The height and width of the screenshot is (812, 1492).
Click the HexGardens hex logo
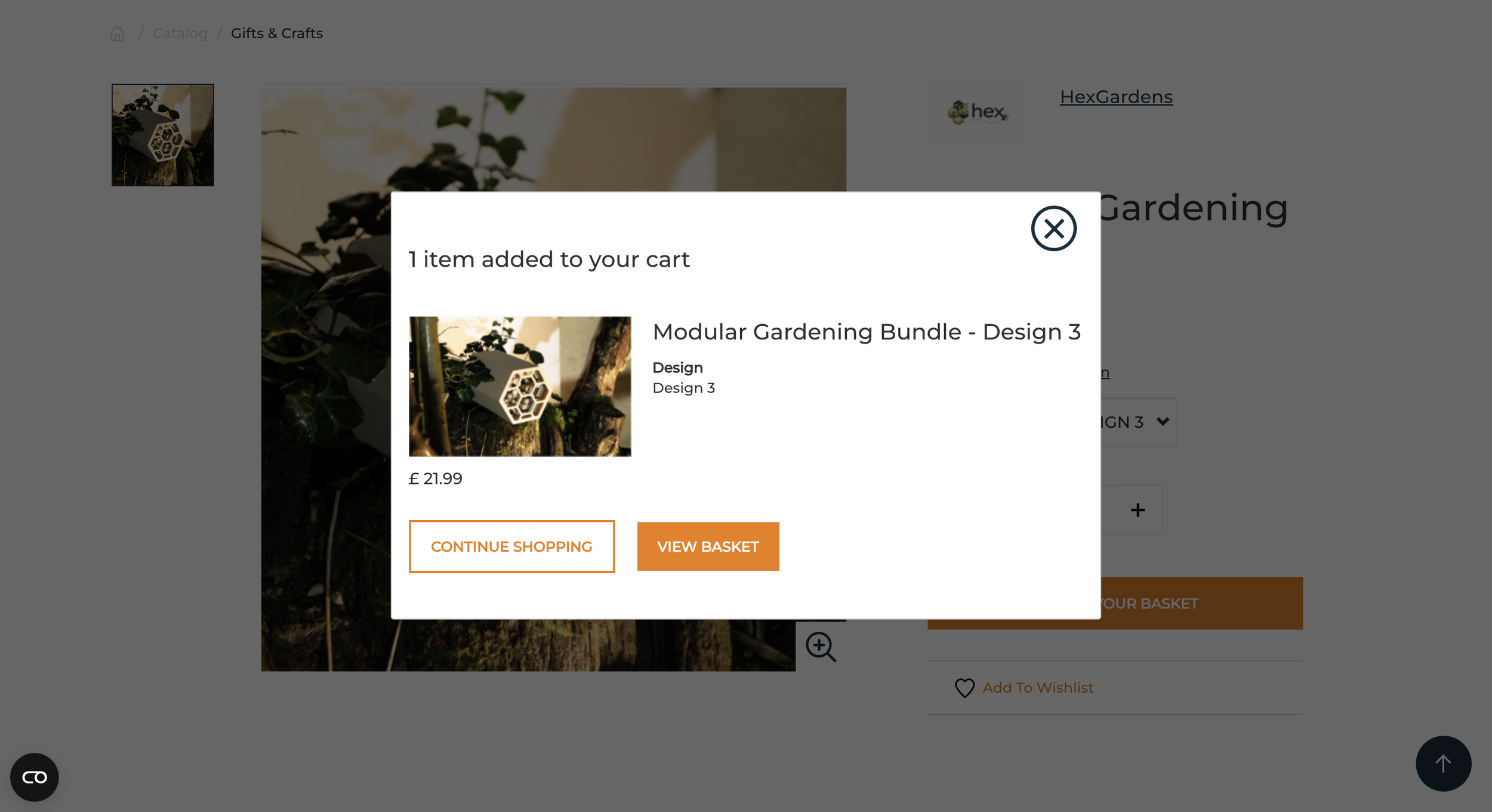tap(978, 112)
